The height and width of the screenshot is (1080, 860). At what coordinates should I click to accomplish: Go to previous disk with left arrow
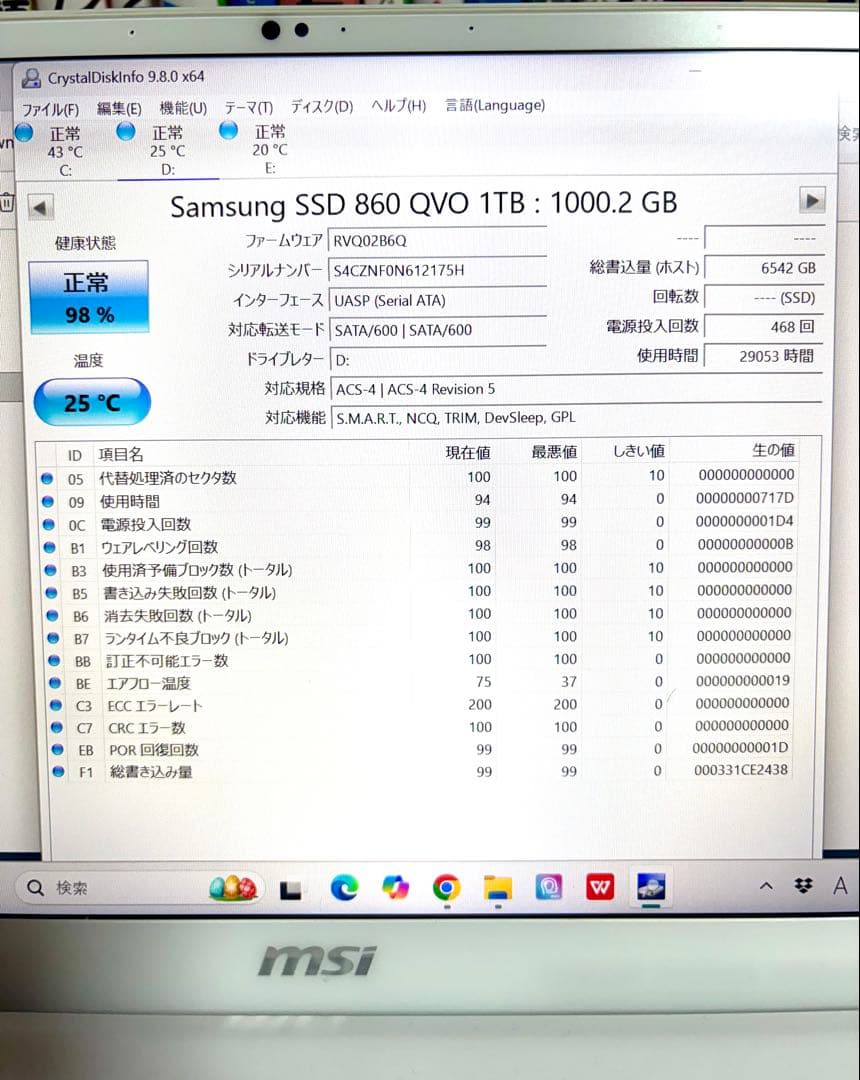[x=40, y=207]
